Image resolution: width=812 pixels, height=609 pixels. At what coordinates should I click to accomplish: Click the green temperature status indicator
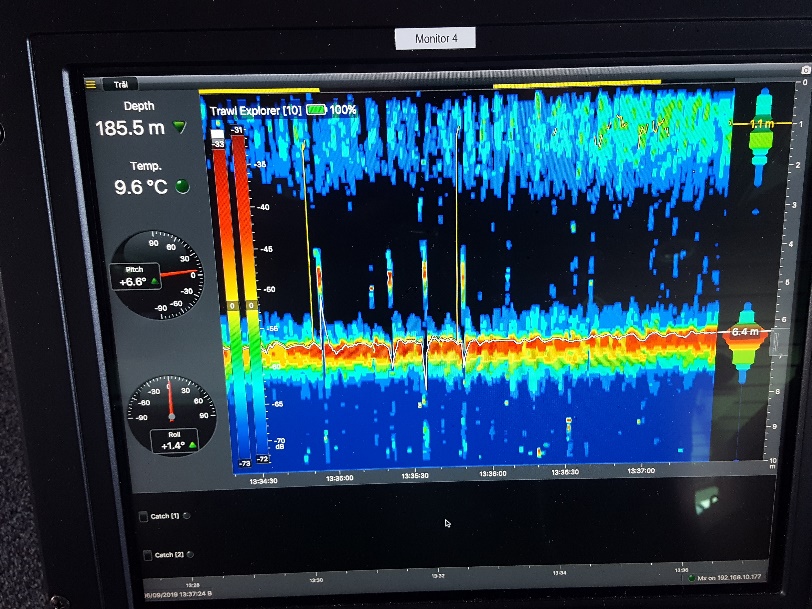click(182, 185)
